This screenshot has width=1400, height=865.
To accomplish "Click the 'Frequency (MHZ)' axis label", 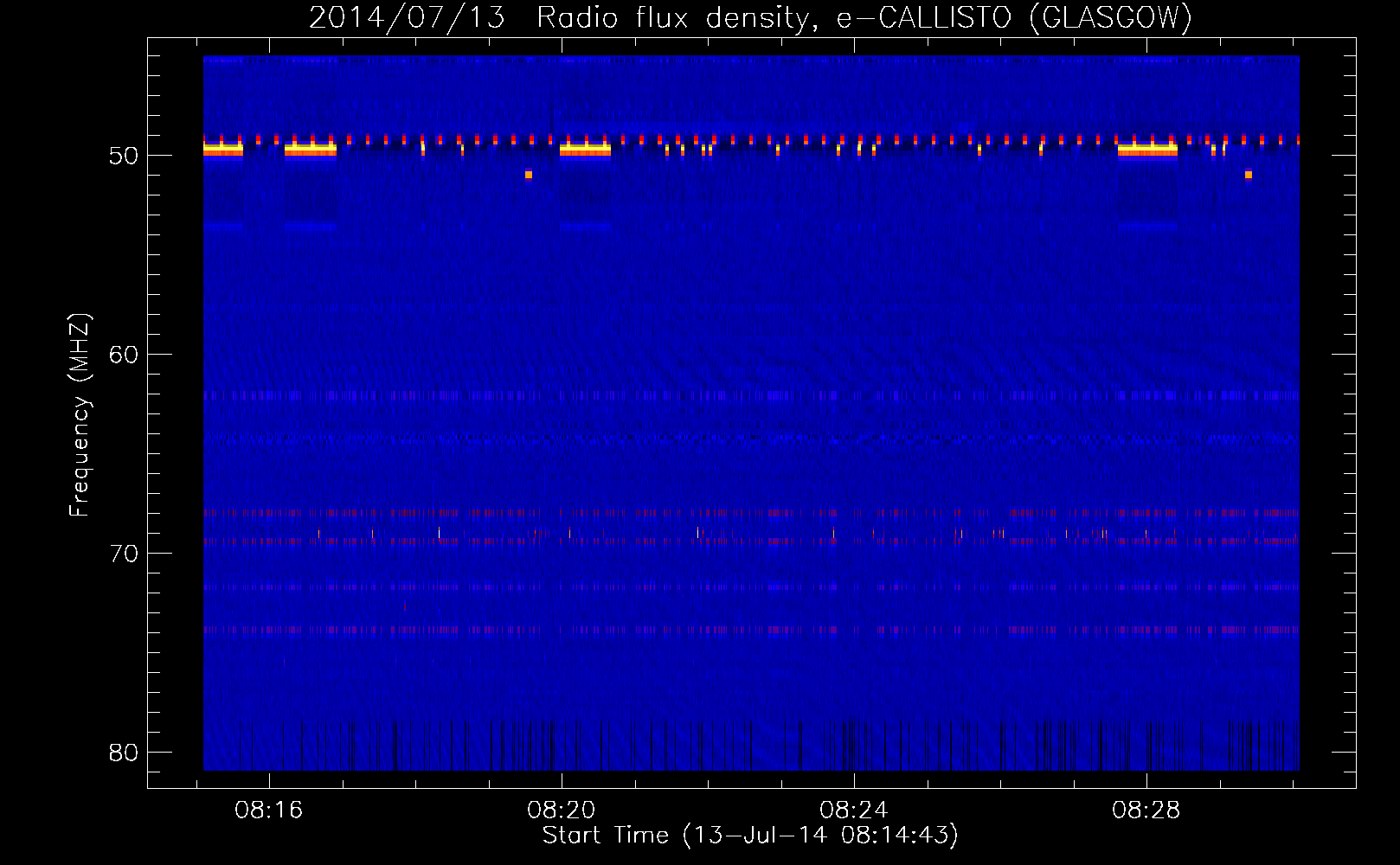I will 79,415.
